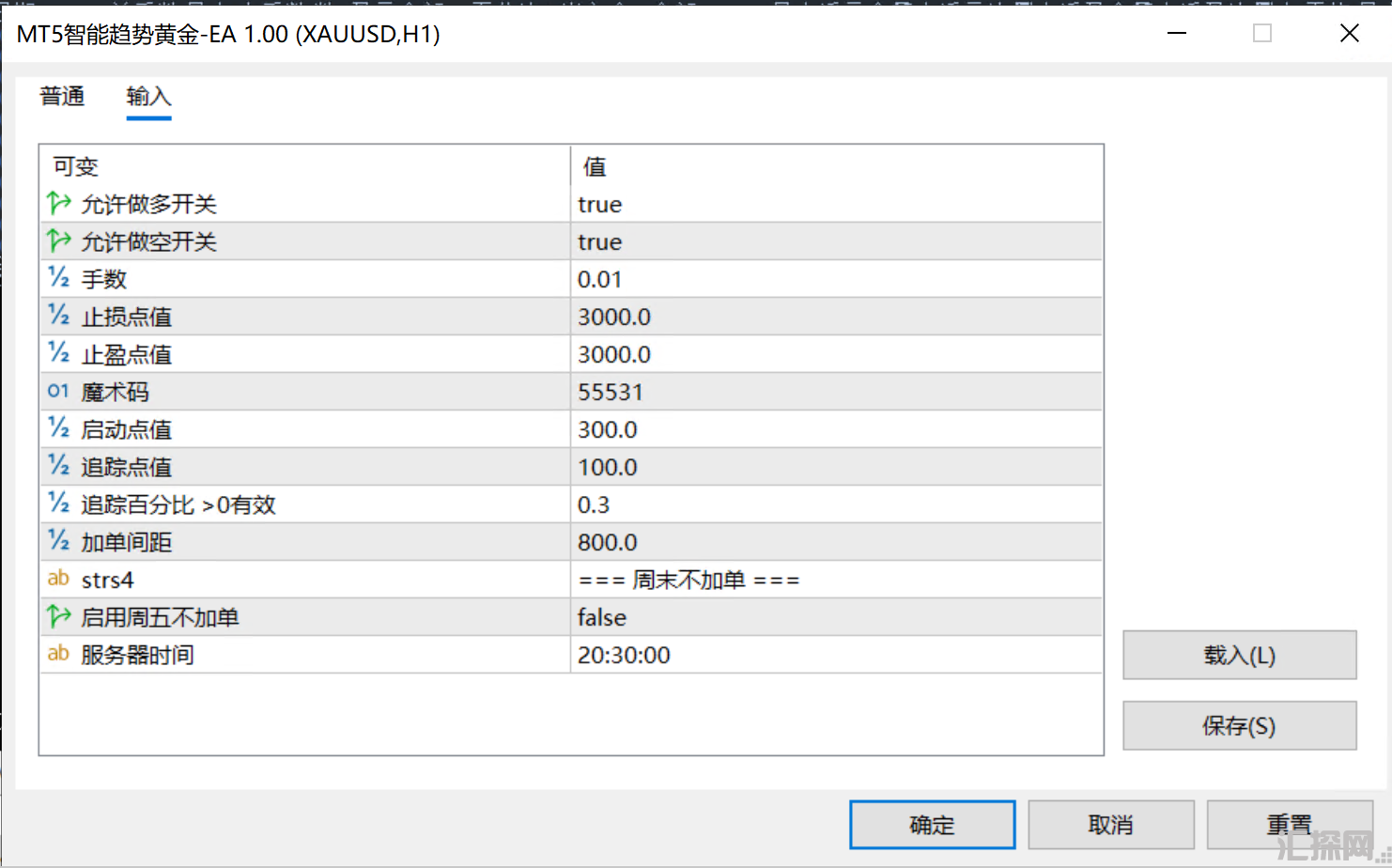This screenshot has height=868, width=1392.
Task: Click the 01 integer icon beside 魔术码
Action: 58,391
